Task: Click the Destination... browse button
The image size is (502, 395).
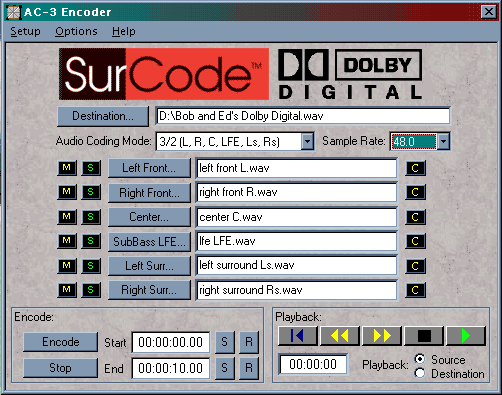Action: 103,116
